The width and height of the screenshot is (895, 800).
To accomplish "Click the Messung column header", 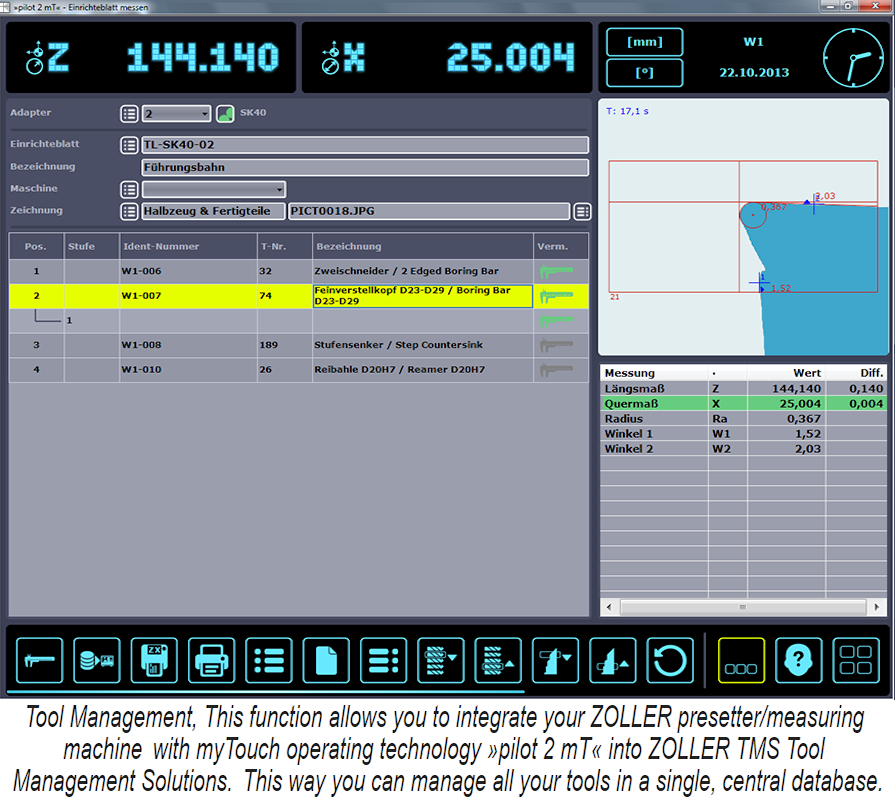I will pyautogui.click(x=654, y=373).
